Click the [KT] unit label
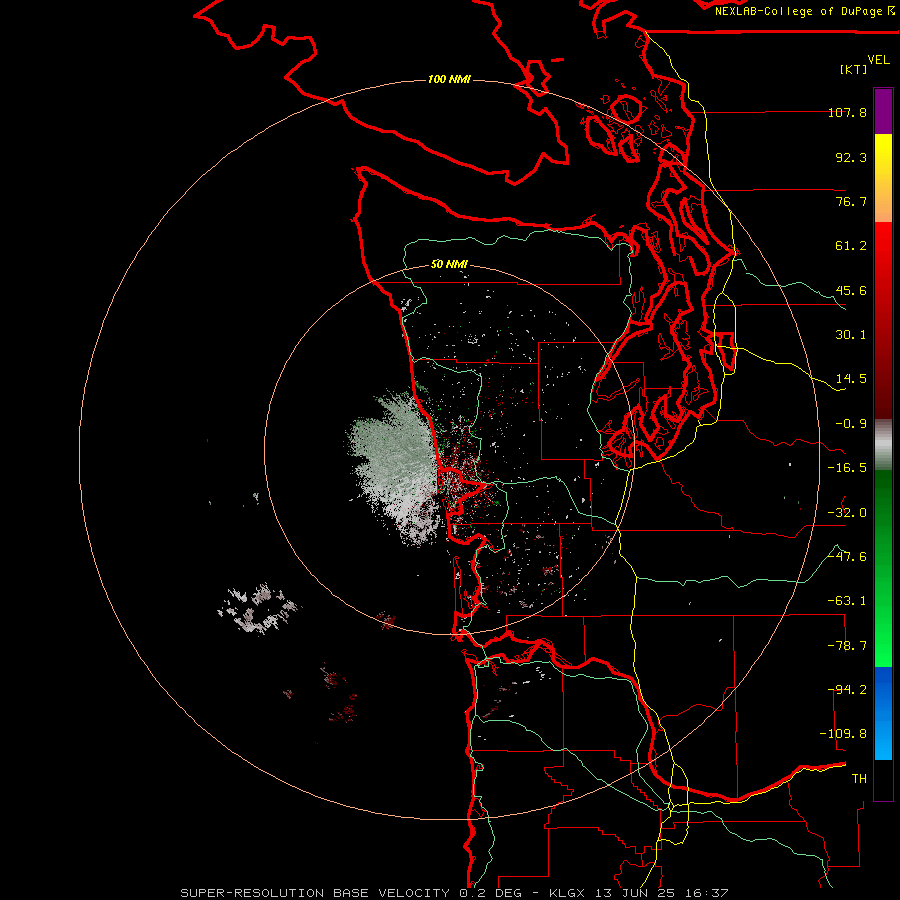The image size is (900, 900). (854, 69)
